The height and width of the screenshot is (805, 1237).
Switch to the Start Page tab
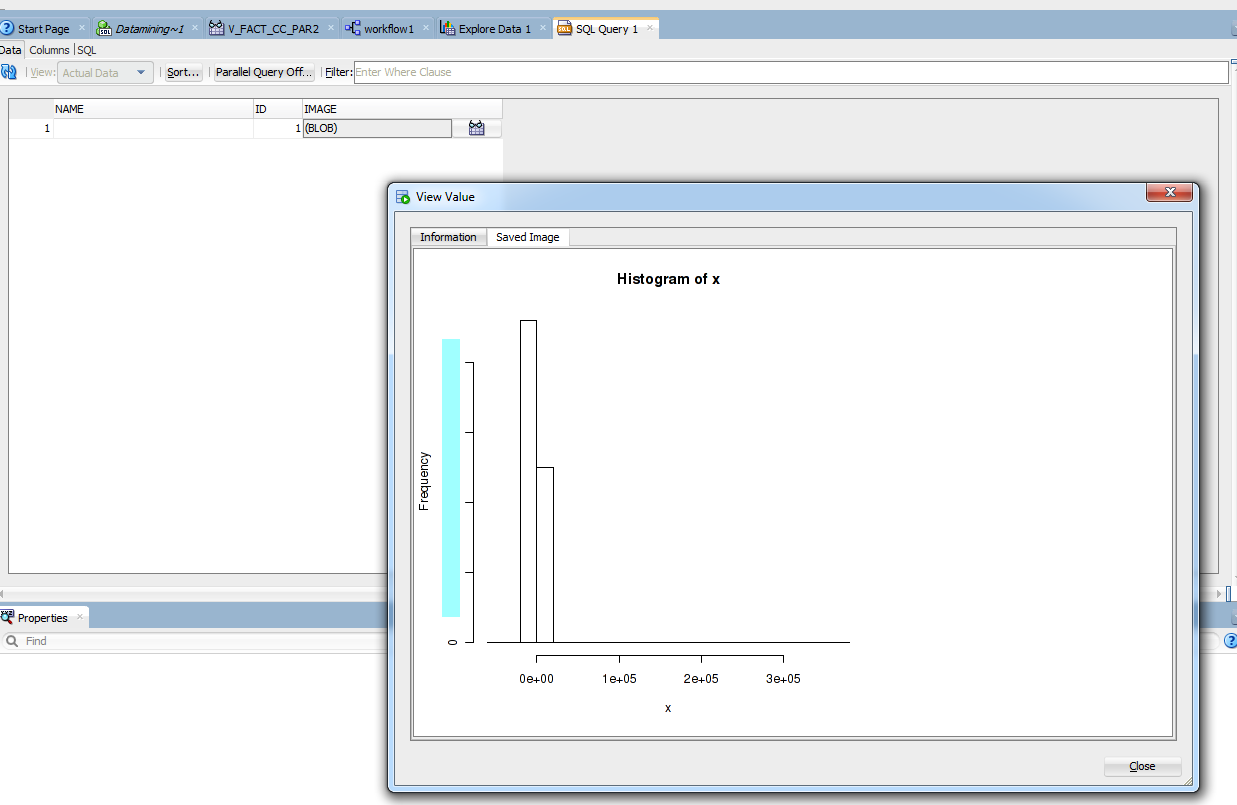pos(45,29)
